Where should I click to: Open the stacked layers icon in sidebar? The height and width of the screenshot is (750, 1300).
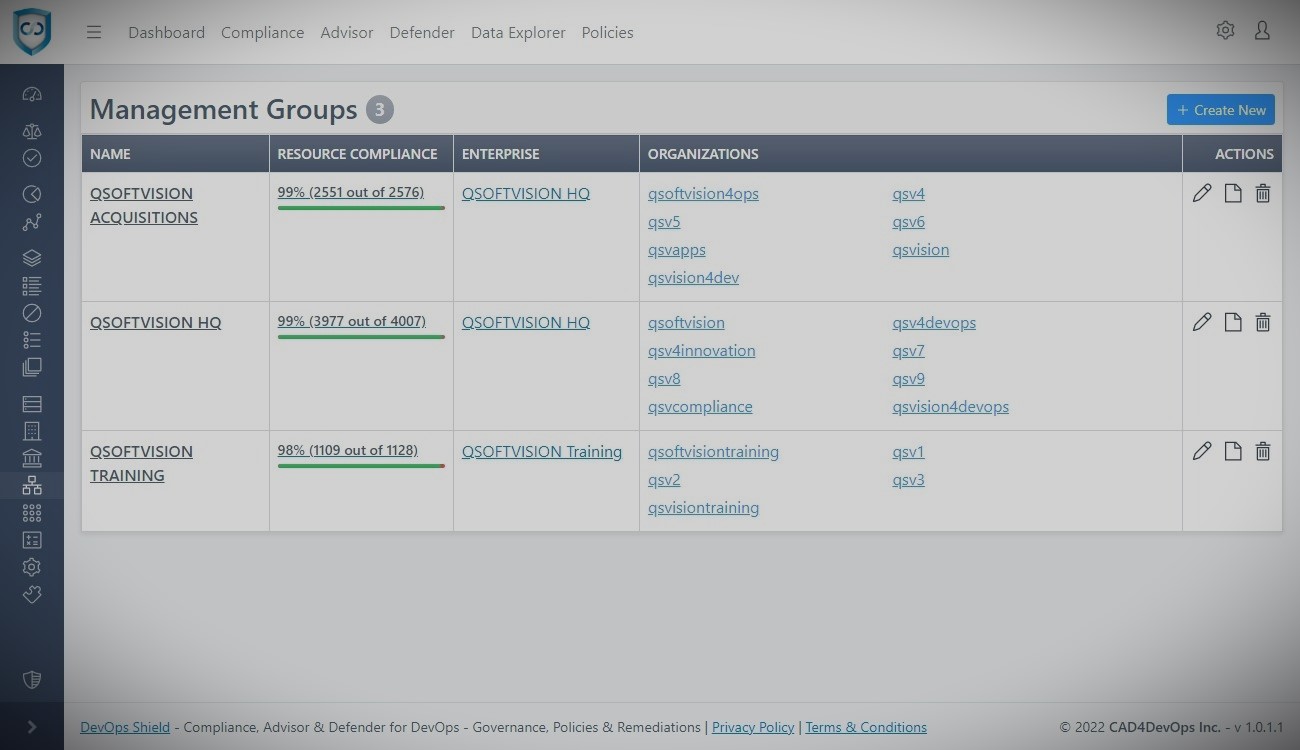(x=32, y=258)
